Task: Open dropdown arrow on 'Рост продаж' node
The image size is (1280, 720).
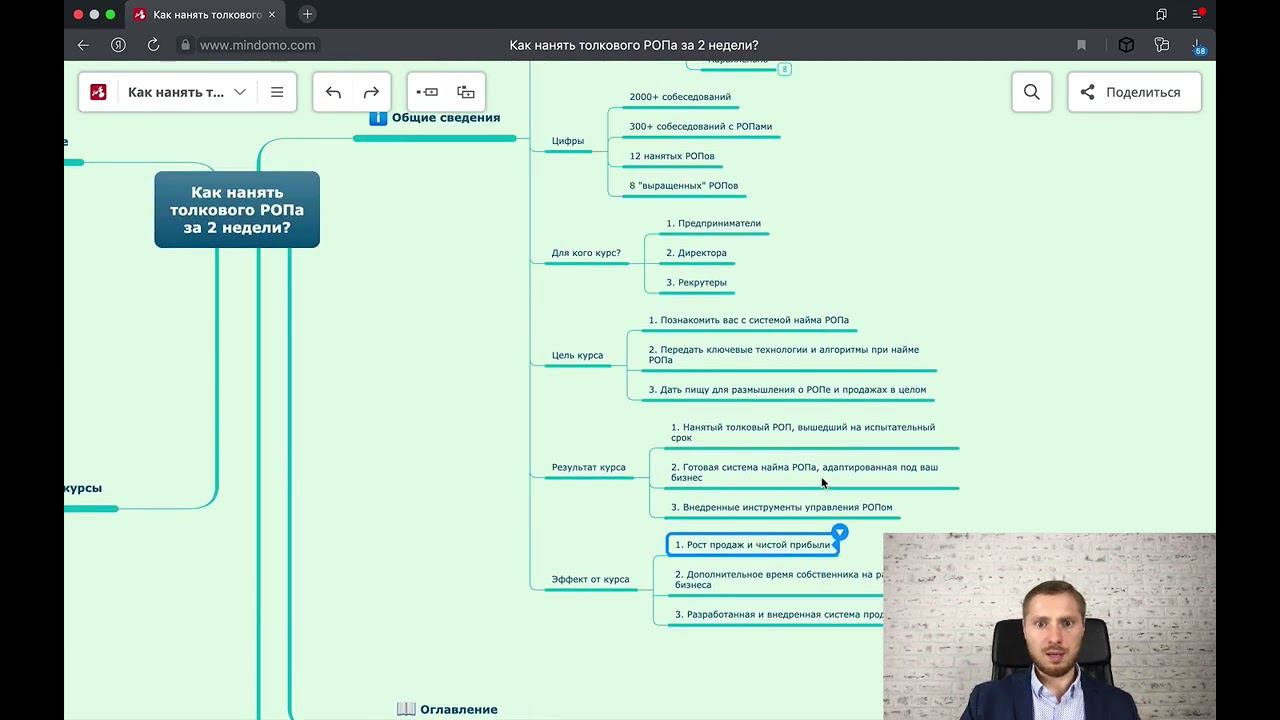Action: pos(840,533)
